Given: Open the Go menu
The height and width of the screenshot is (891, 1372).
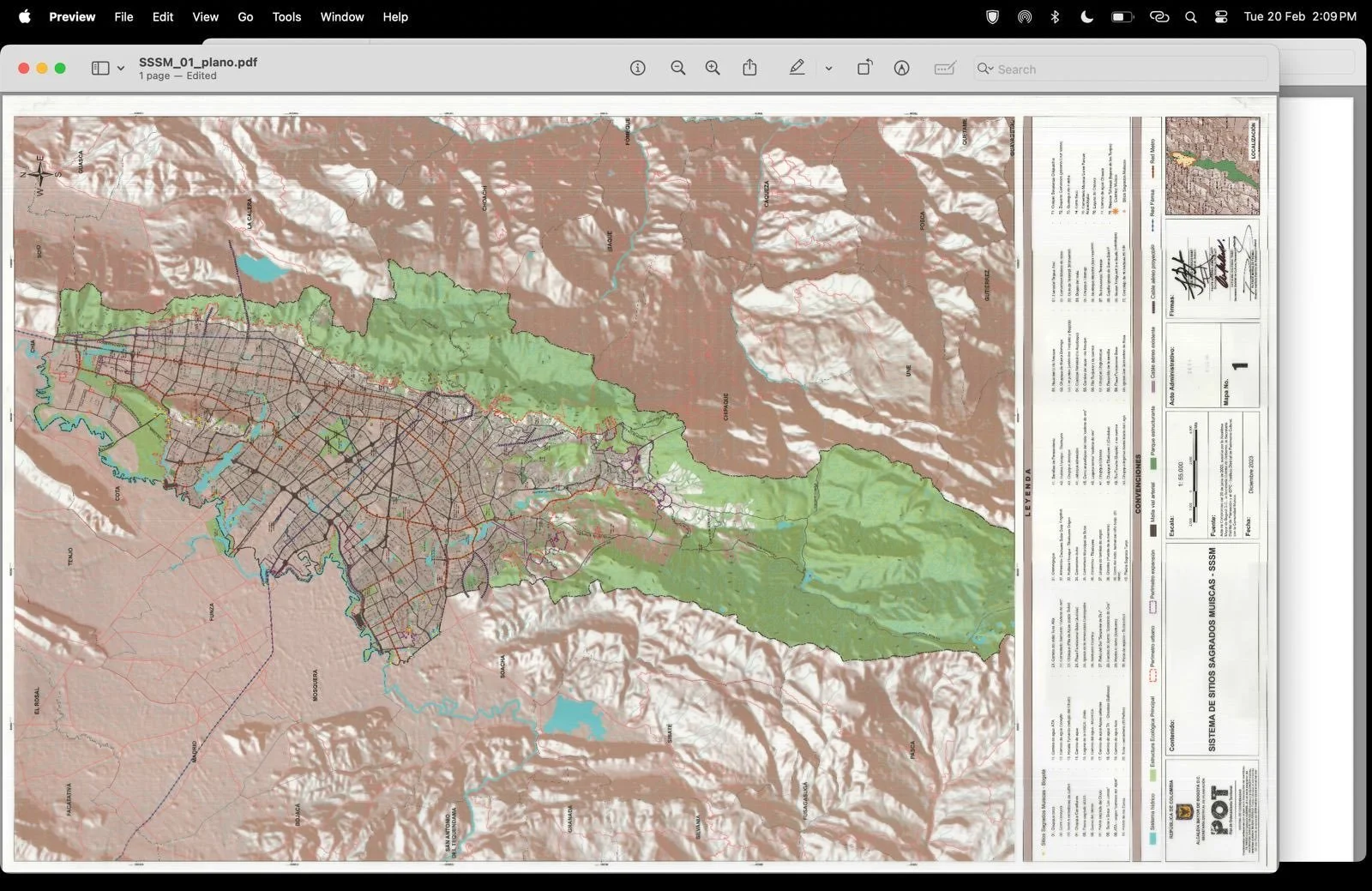Looking at the screenshot, I should [x=245, y=16].
